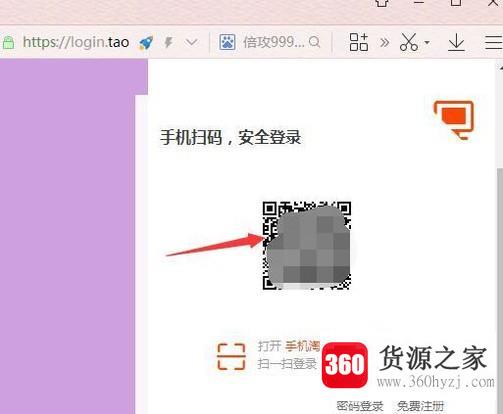Open the extensions grid-plus icon
The height and width of the screenshot is (414, 503).
click(x=359, y=42)
